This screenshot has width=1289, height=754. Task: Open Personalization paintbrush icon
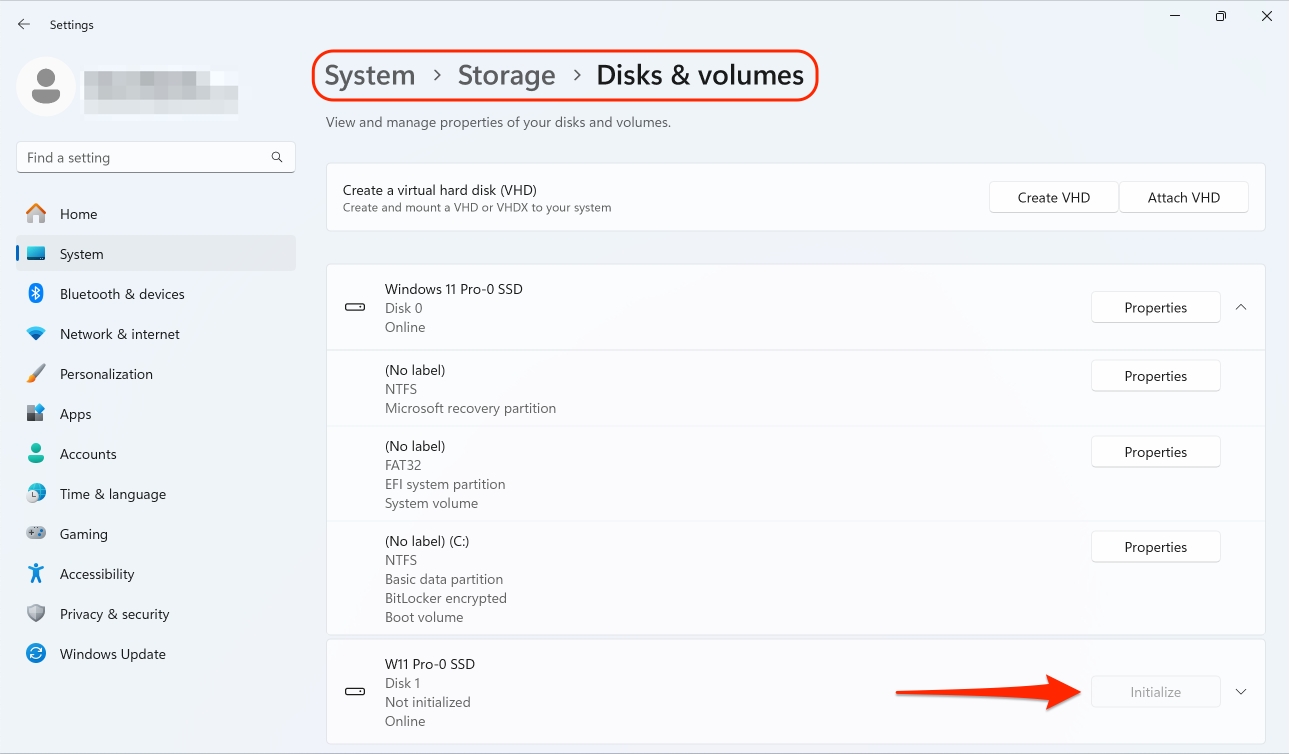tap(36, 374)
